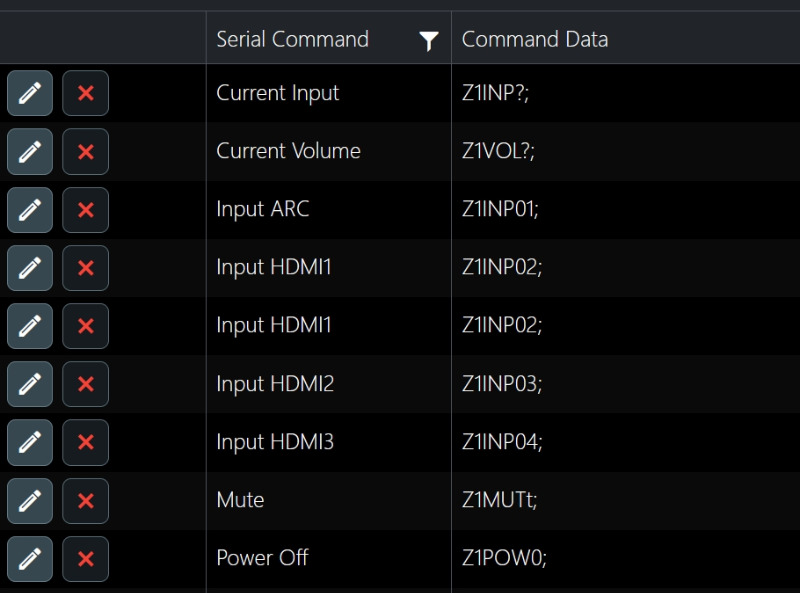Delete the Input HDMI3 entry

pos(85,442)
